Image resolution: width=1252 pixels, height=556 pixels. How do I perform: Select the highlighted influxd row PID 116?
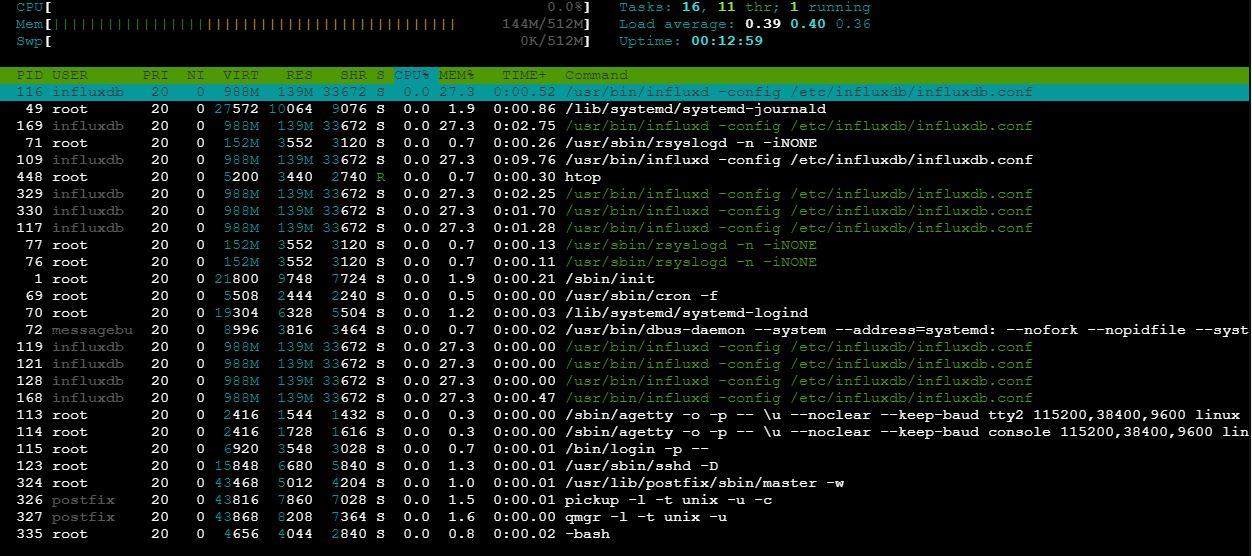tap(625, 92)
